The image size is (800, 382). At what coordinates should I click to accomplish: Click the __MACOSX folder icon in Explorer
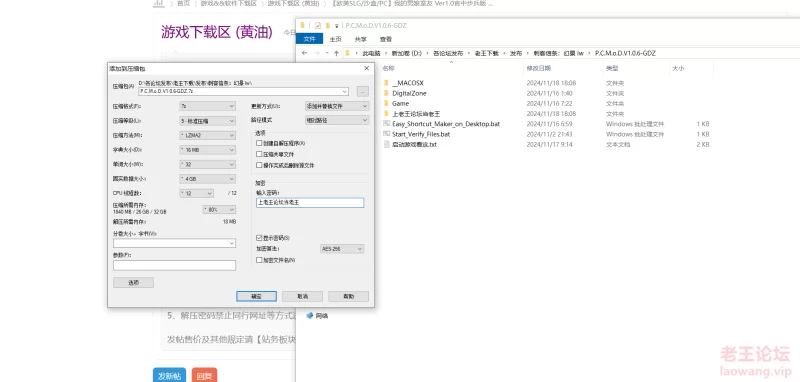(x=386, y=83)
